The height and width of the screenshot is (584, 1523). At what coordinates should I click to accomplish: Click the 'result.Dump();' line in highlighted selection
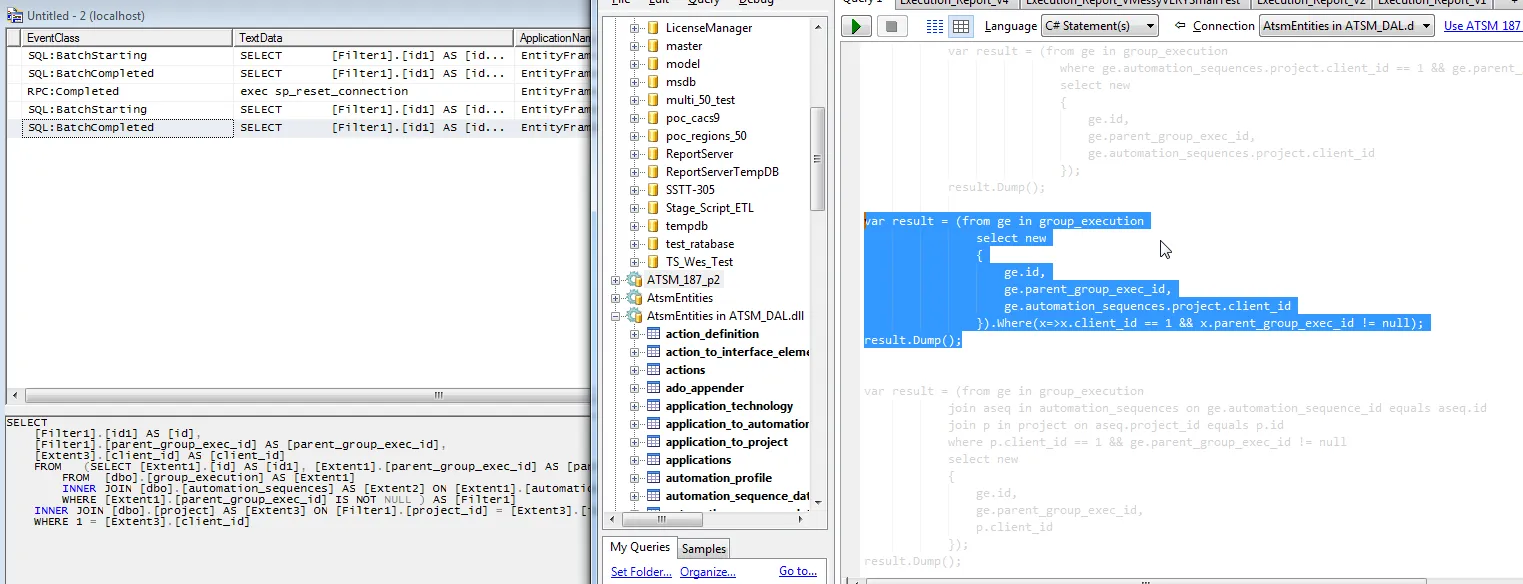(x=912, y=341)
